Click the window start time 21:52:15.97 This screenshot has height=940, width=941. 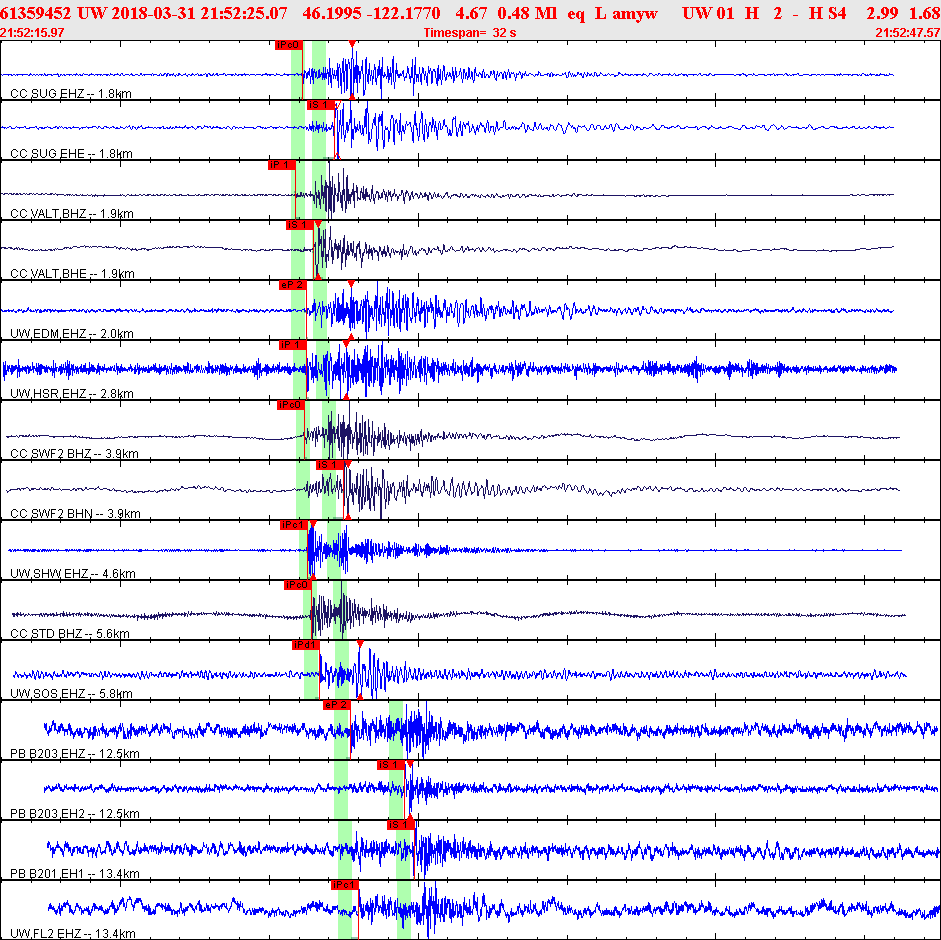coord(32,33)
